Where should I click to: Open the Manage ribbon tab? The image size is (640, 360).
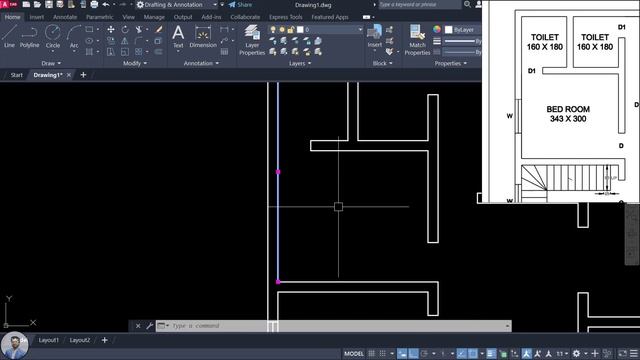(154, 17)
